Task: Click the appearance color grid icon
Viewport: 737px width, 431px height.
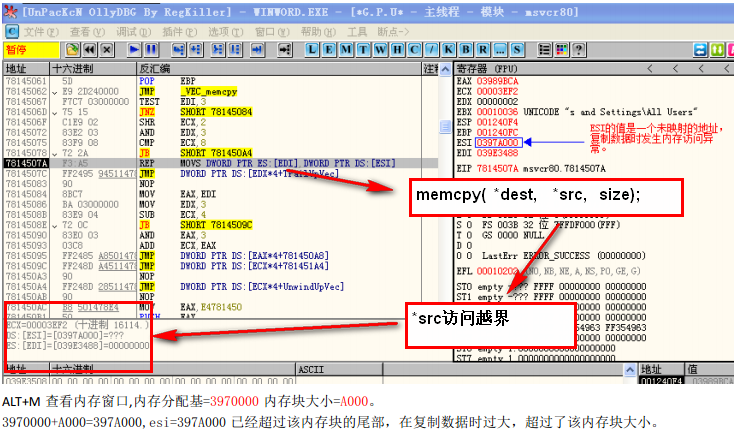Action: click(562, 50)
